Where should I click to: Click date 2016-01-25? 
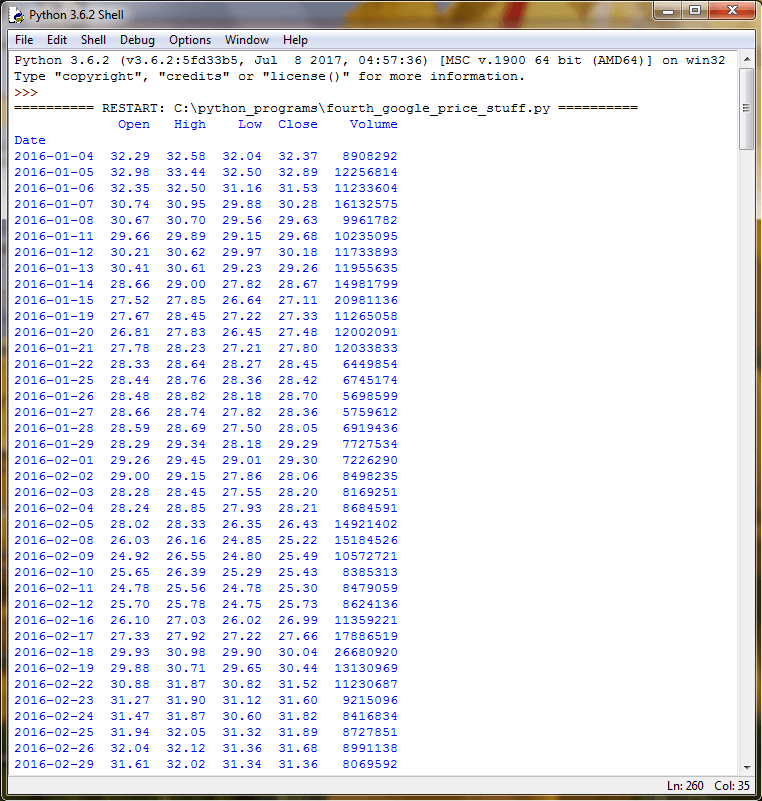[x=54, y=380]
